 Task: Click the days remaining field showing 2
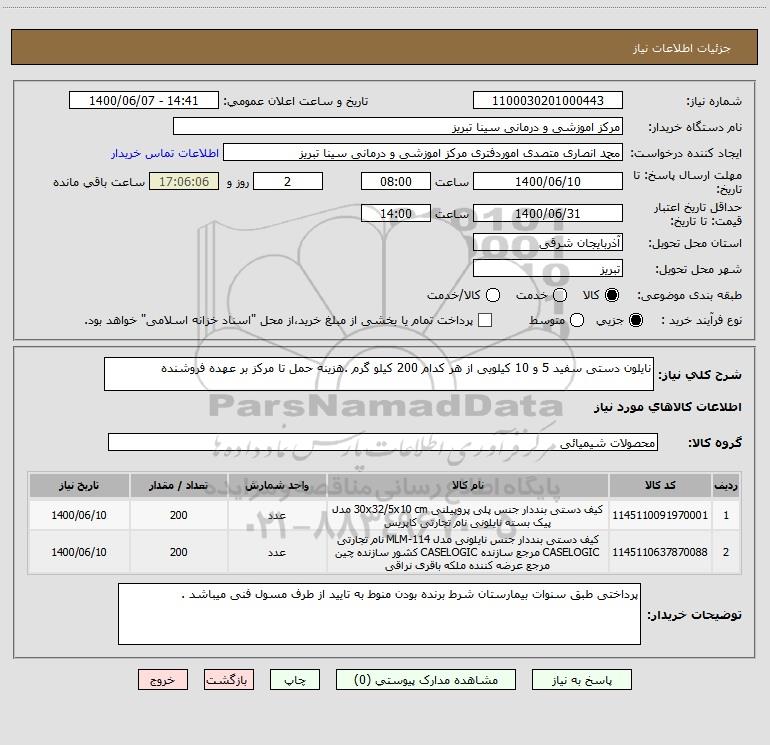[x=288, y=181]
